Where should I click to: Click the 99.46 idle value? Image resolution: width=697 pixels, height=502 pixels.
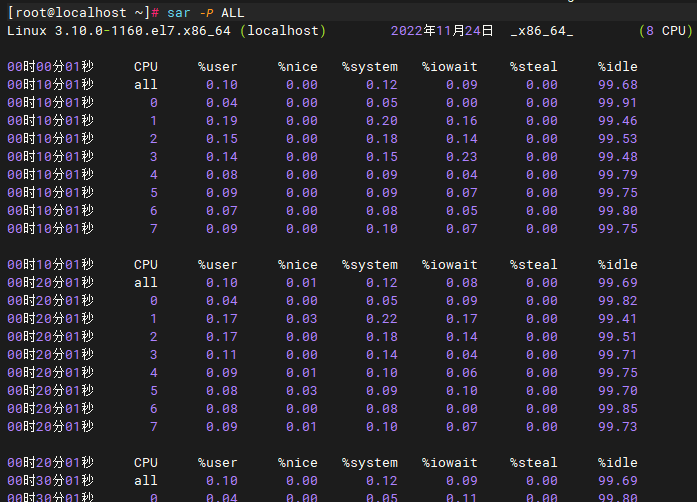coord(617,121)
